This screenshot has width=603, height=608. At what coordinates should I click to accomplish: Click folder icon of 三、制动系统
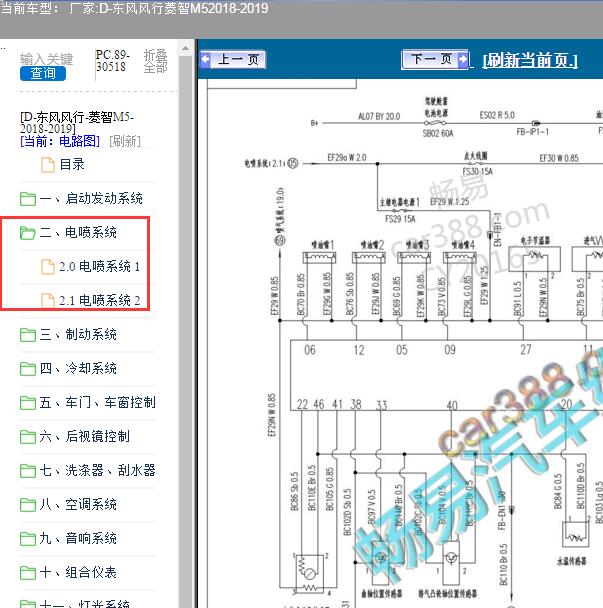pos(28,335)
